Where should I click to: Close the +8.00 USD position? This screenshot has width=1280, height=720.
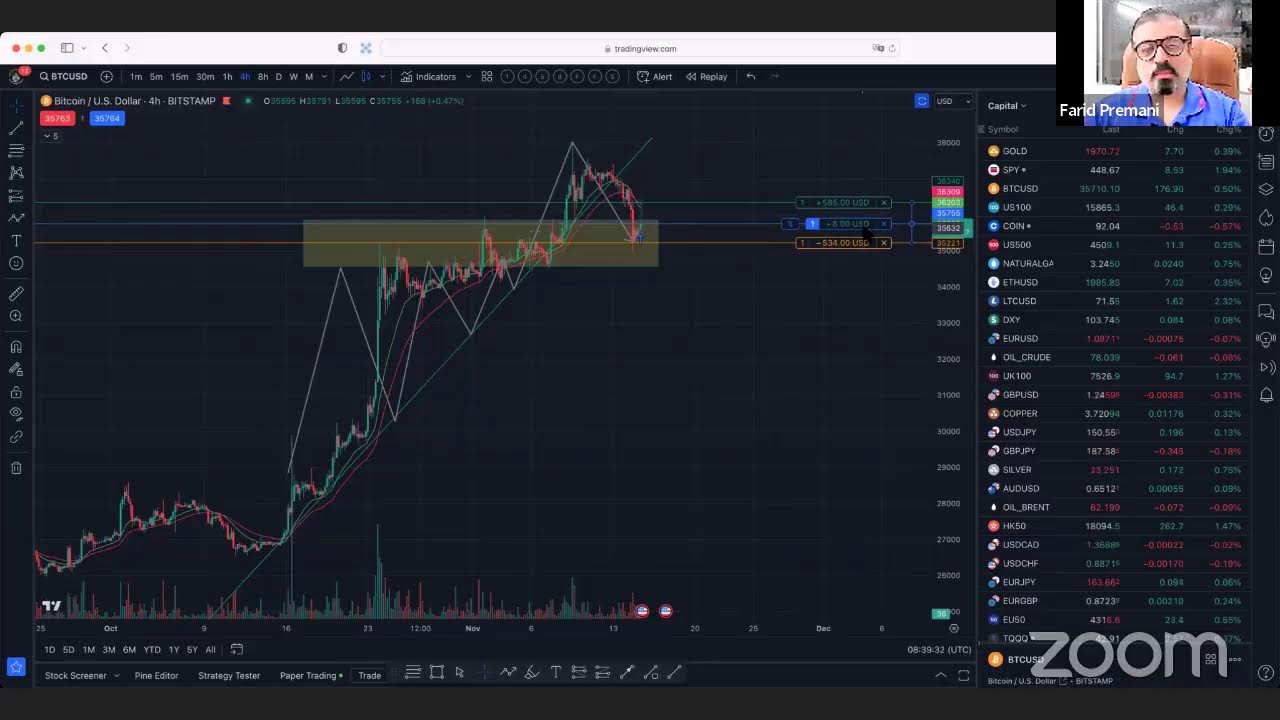coord(884,224)
